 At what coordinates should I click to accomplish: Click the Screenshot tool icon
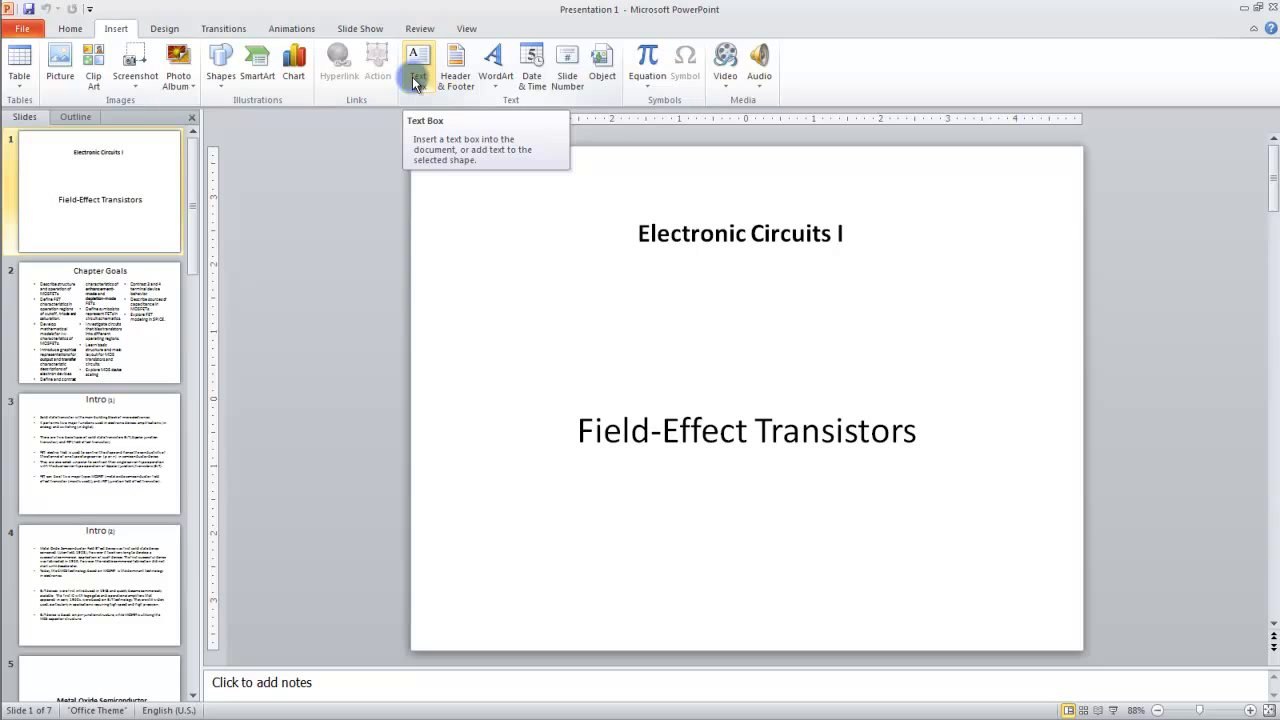click(135, 57)
